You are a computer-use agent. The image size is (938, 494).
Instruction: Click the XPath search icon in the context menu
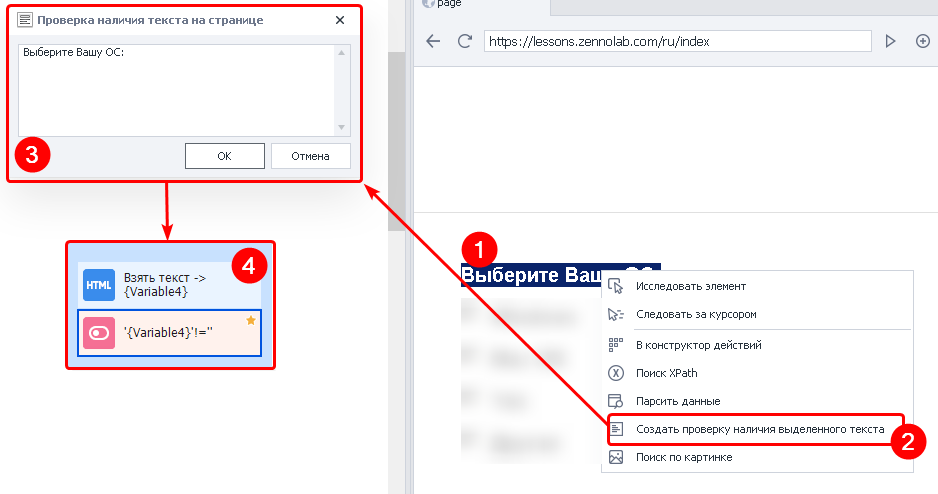click(x=616, y=373)
